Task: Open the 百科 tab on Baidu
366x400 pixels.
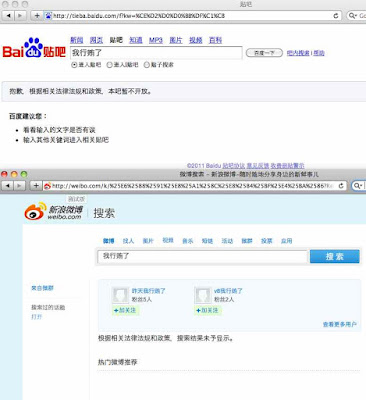Action: [x=215, y=40]
